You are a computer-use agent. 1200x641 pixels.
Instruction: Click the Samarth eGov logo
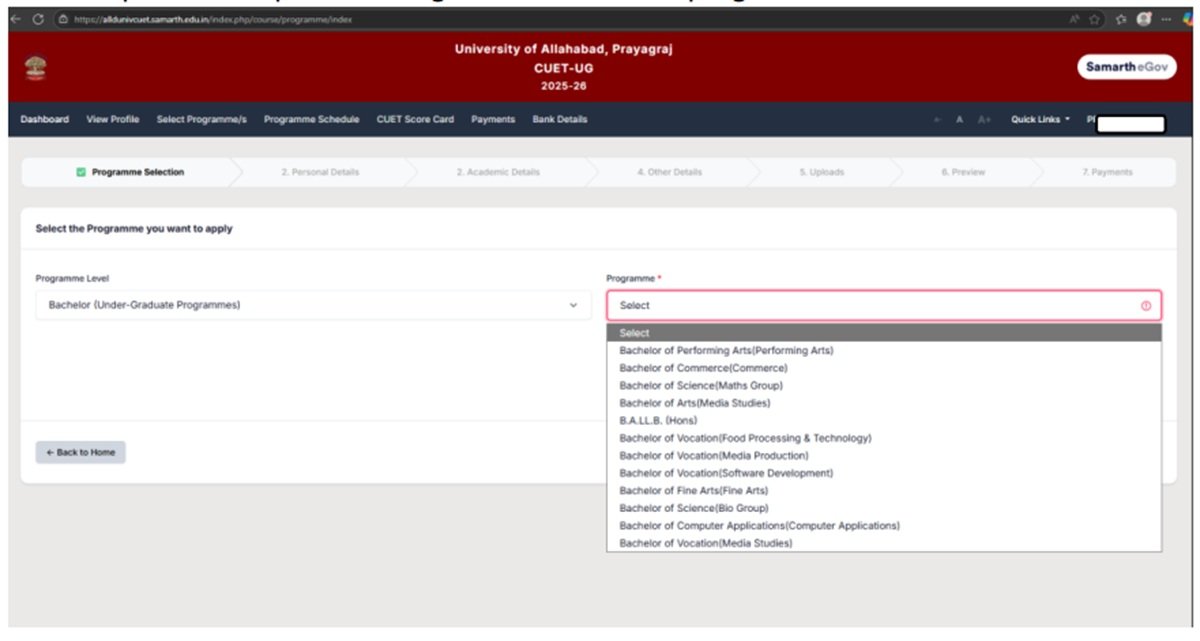point(1127,67)
